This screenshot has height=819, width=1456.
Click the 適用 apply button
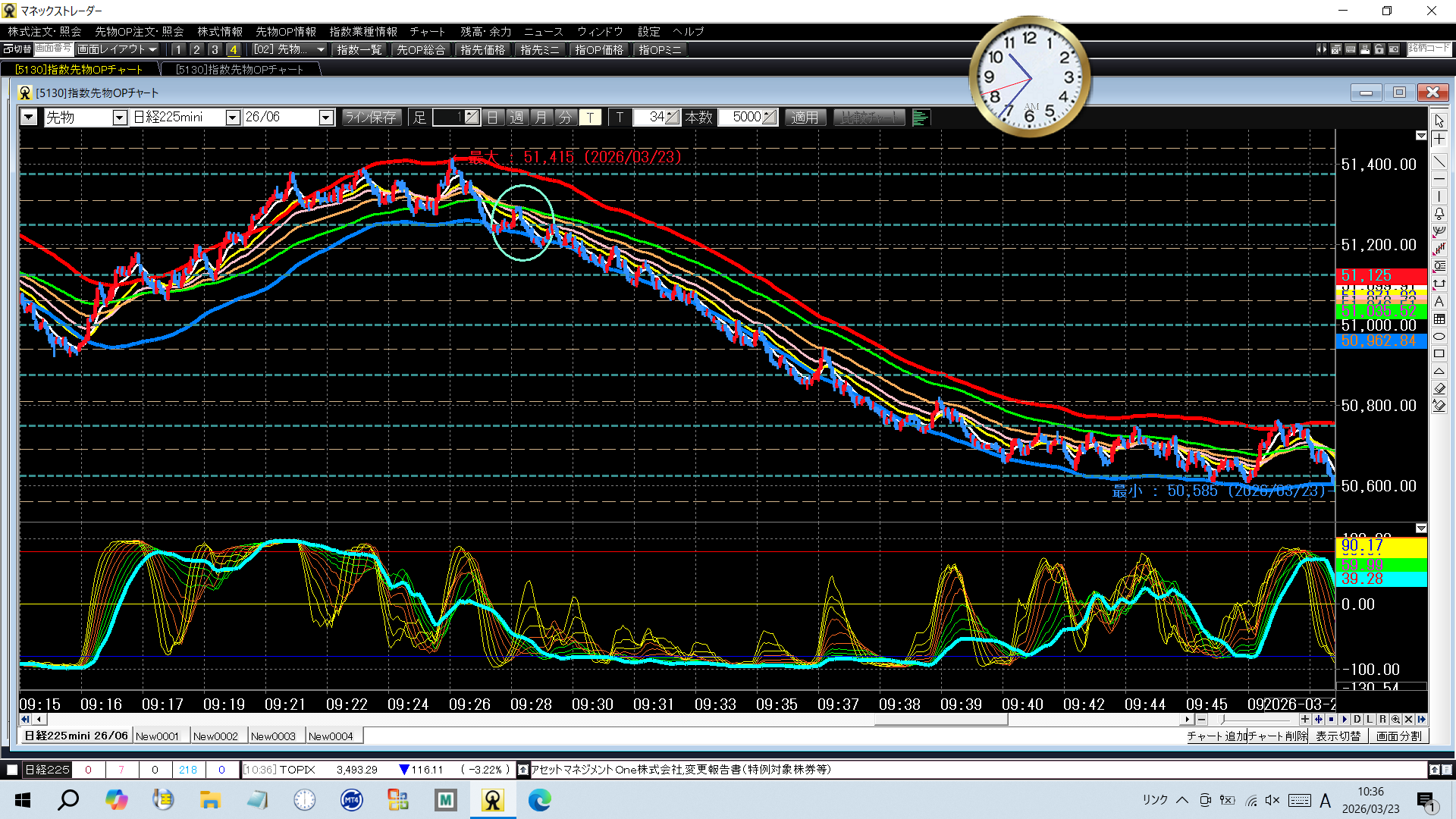tap(805, 118)
